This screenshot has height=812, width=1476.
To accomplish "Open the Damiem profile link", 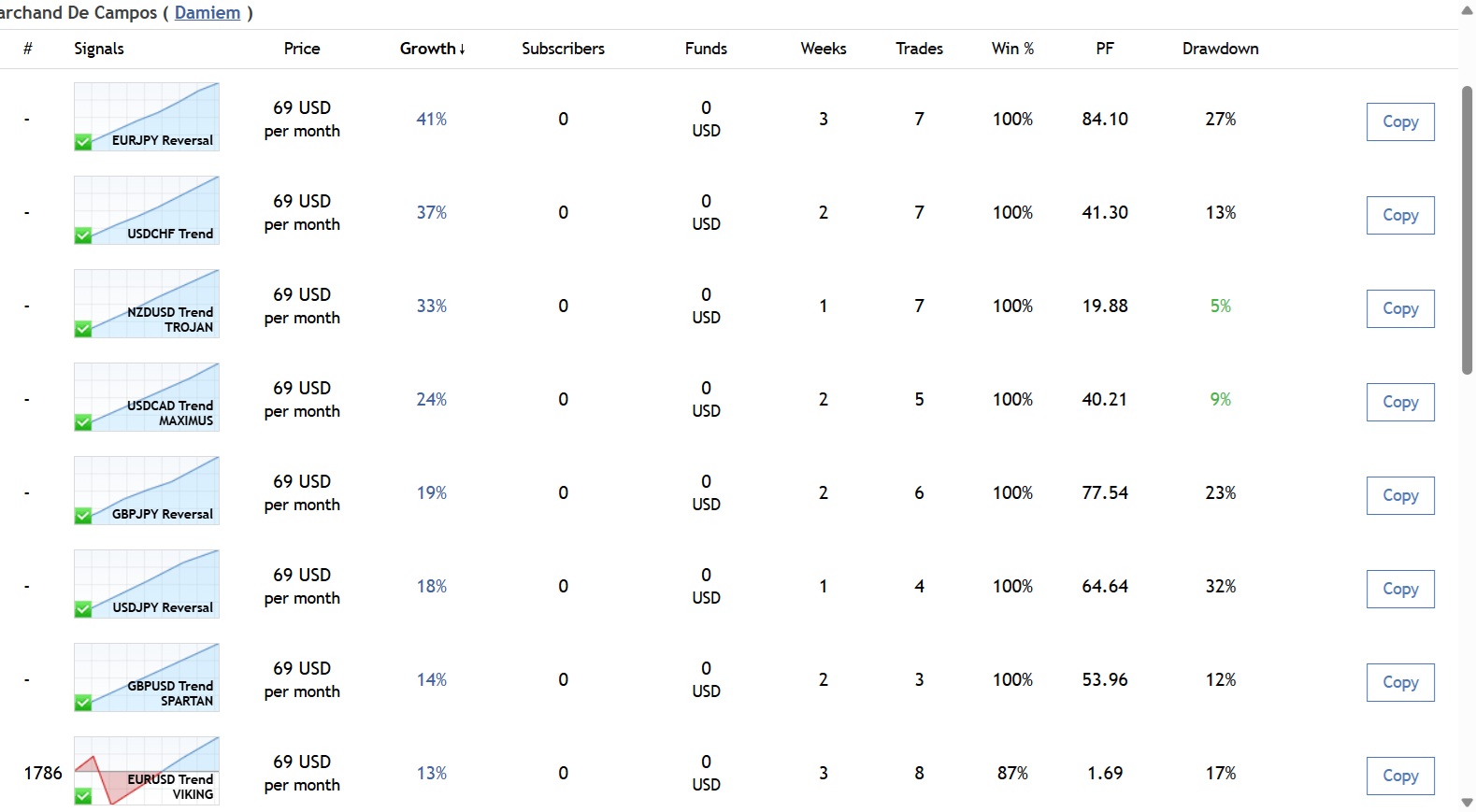I will click(x=208, y=13).
